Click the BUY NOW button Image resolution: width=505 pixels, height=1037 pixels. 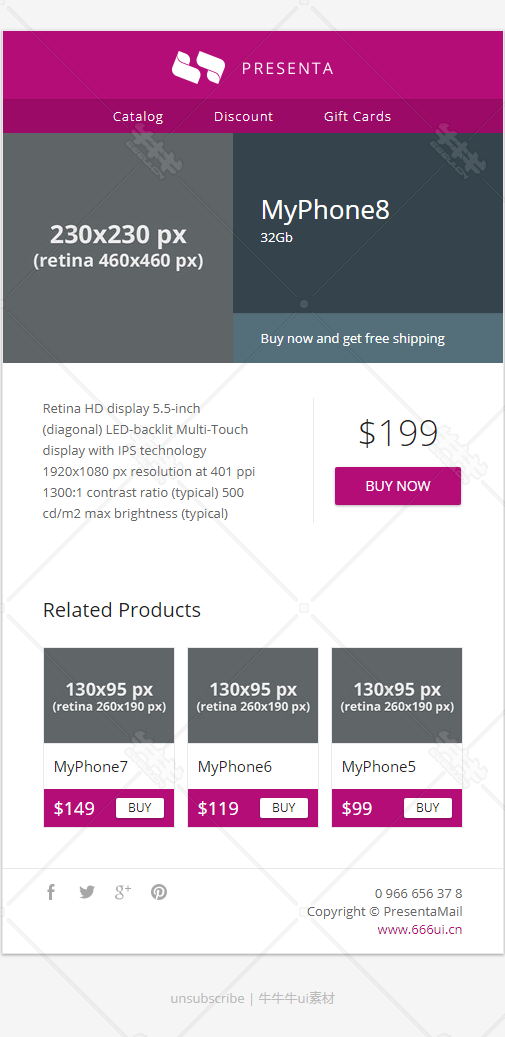tap(398, 486)
